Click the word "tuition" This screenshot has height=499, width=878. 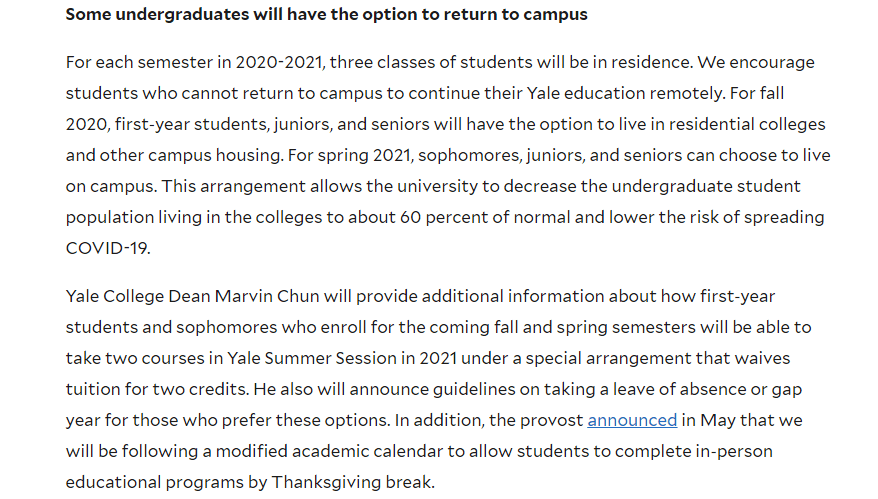[95, 389]
